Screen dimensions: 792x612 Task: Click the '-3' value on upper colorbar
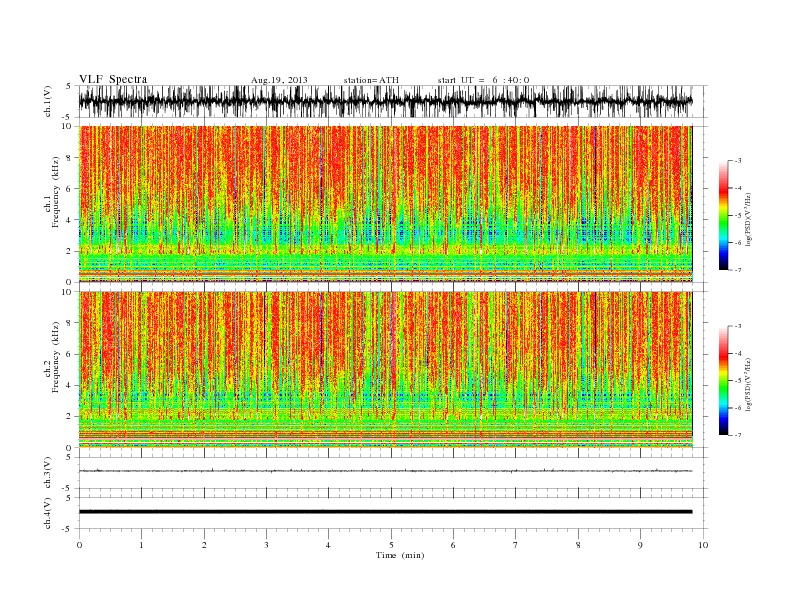point(738,161)
